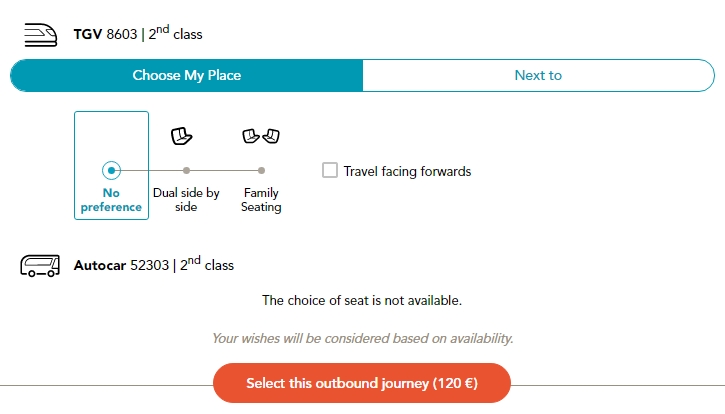Click the TGV high-speed train icon
Image resolution: width=725 pixels, height=414 pixels.
(x=42, y=34)
